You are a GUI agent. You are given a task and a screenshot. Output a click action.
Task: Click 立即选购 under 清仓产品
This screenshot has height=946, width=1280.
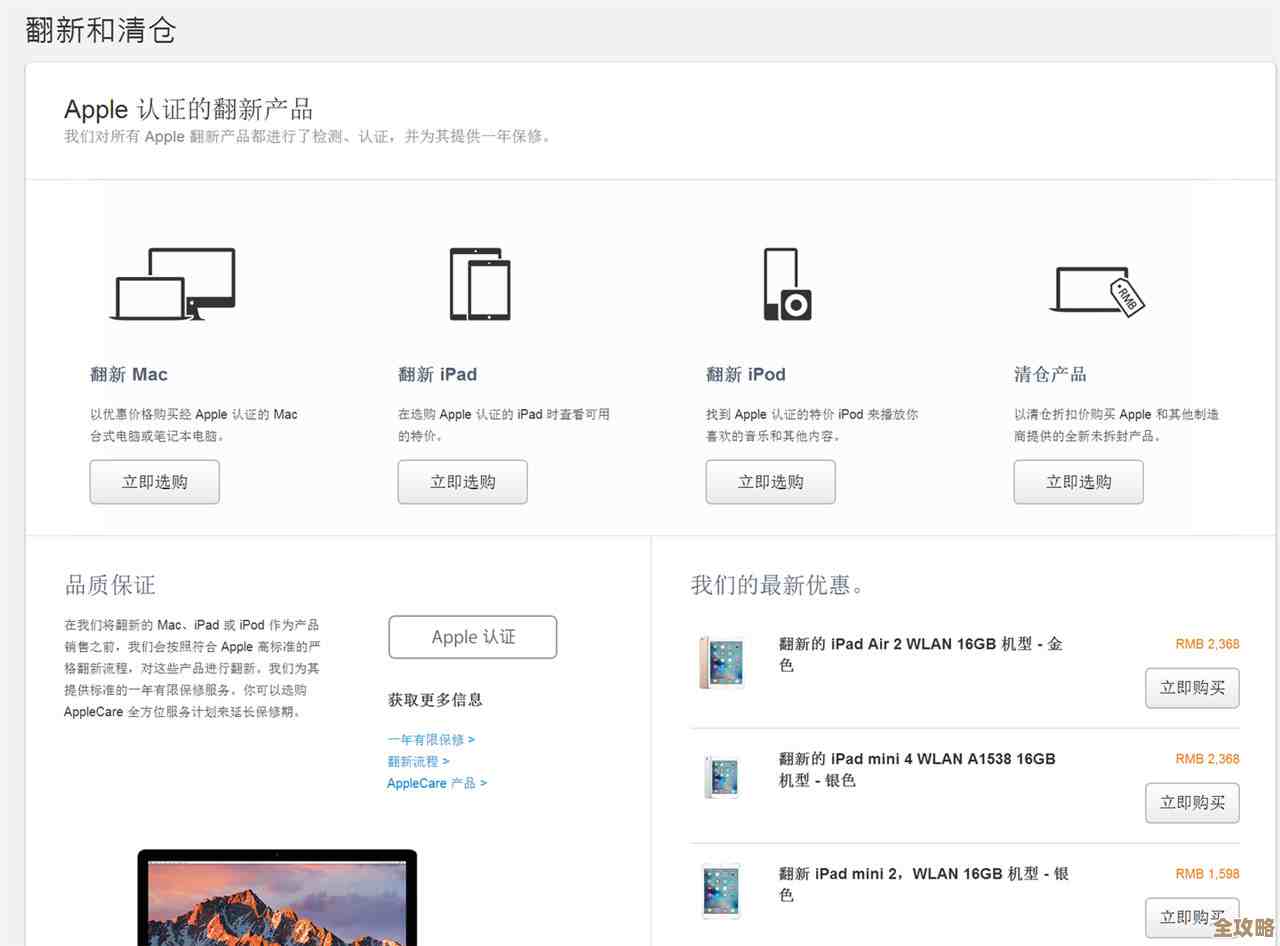tap(1078, 481)
